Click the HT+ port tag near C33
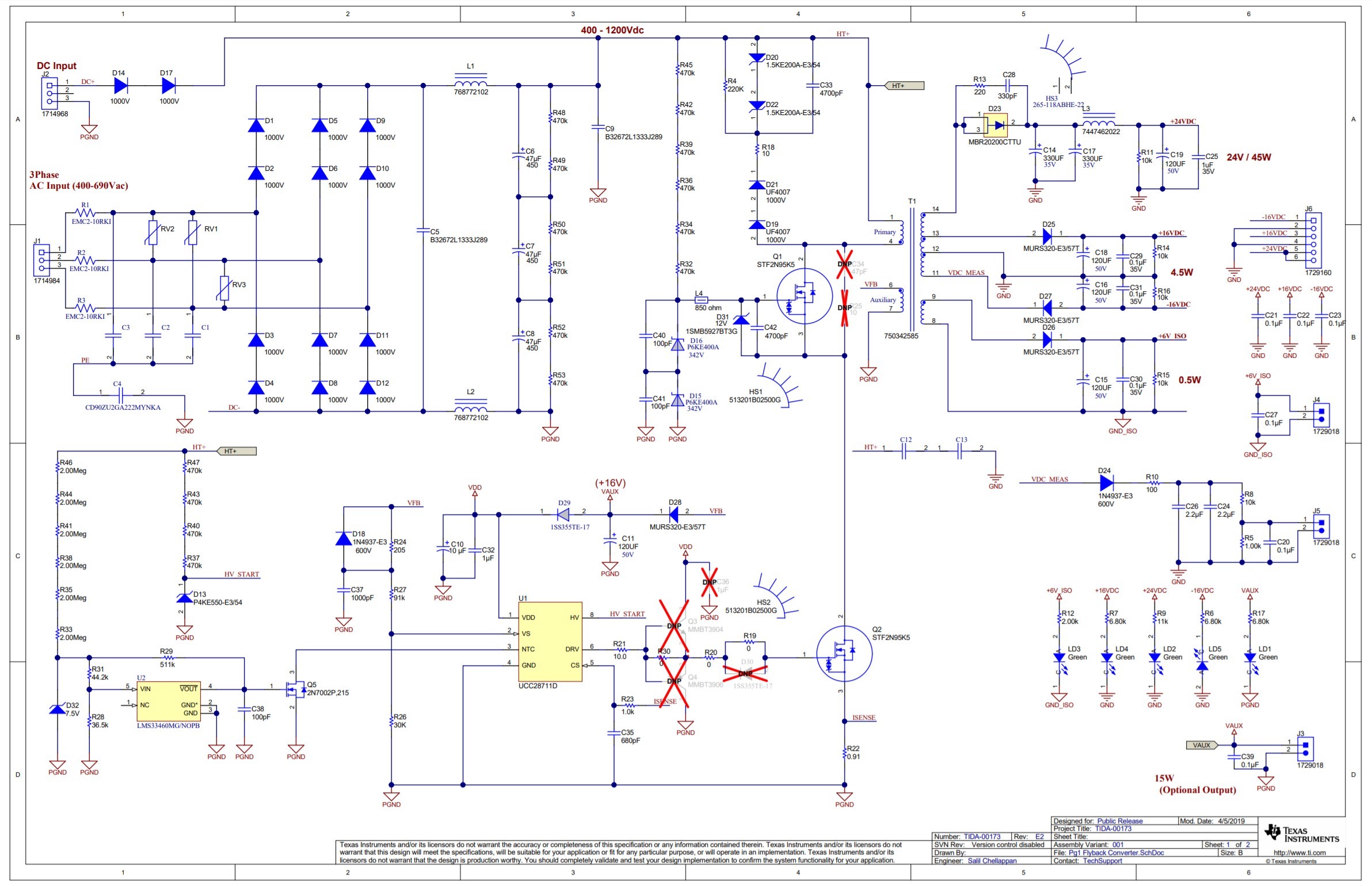Image resolution: width=1372 pixels, height=886 pixels. [904, 86]
